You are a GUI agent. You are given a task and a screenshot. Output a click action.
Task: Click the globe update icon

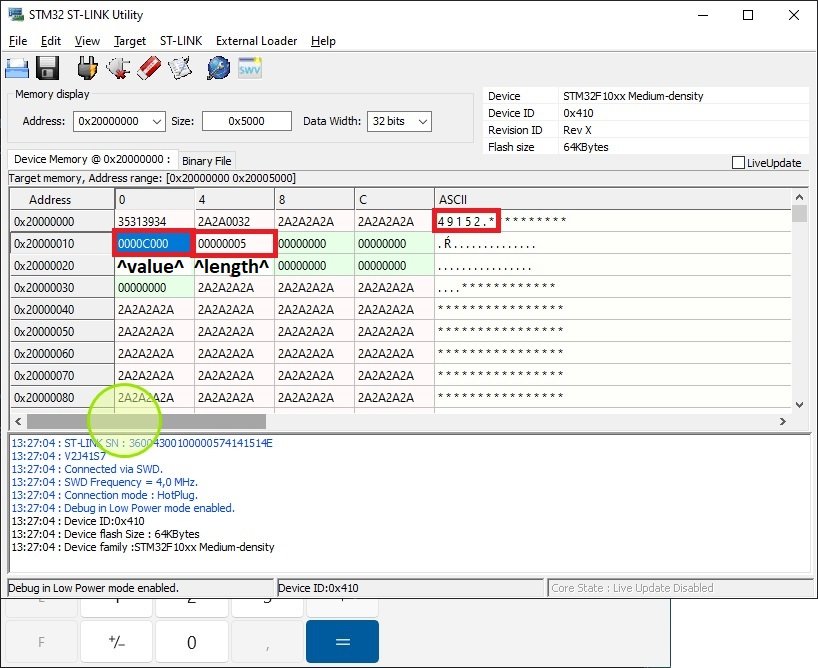tap(218, 68)
